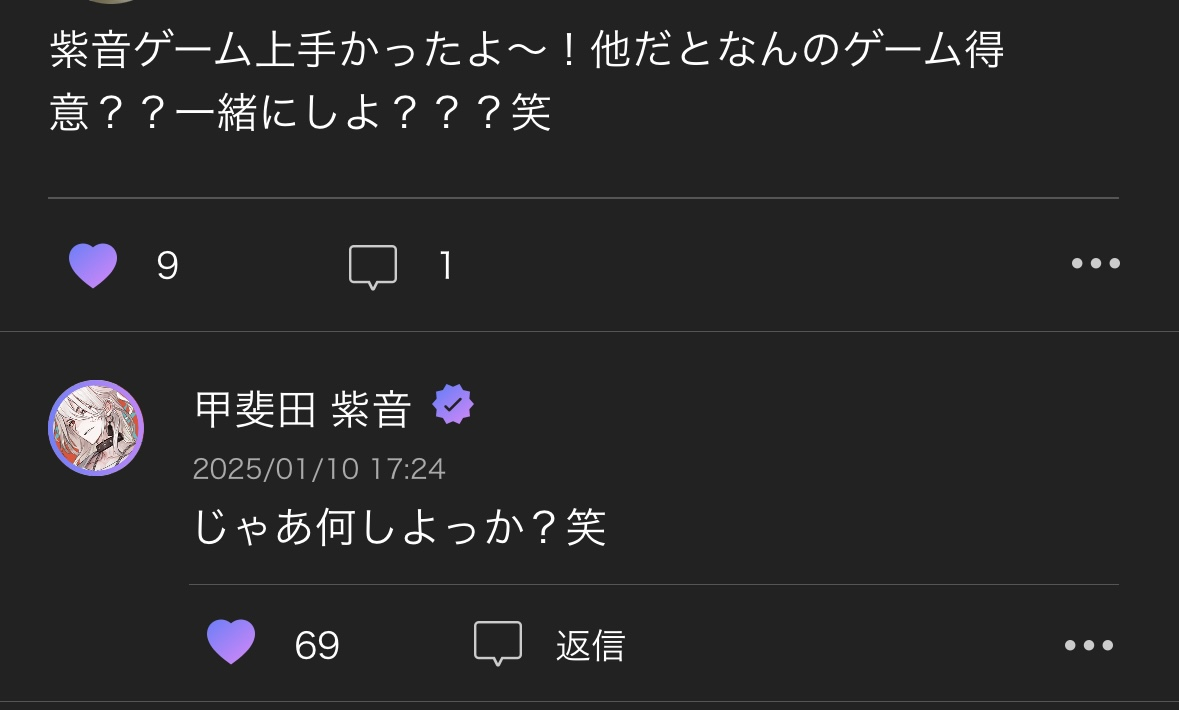Open the three-dot menu of the top comment
The width and height of the screenshot is (1179, 710).
[x=1096, y=263]
